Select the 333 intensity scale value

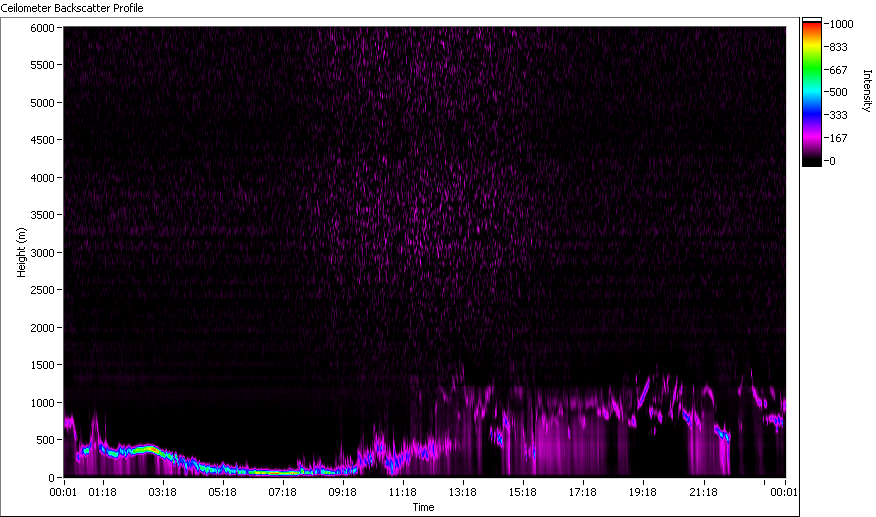tap(838, 115)
